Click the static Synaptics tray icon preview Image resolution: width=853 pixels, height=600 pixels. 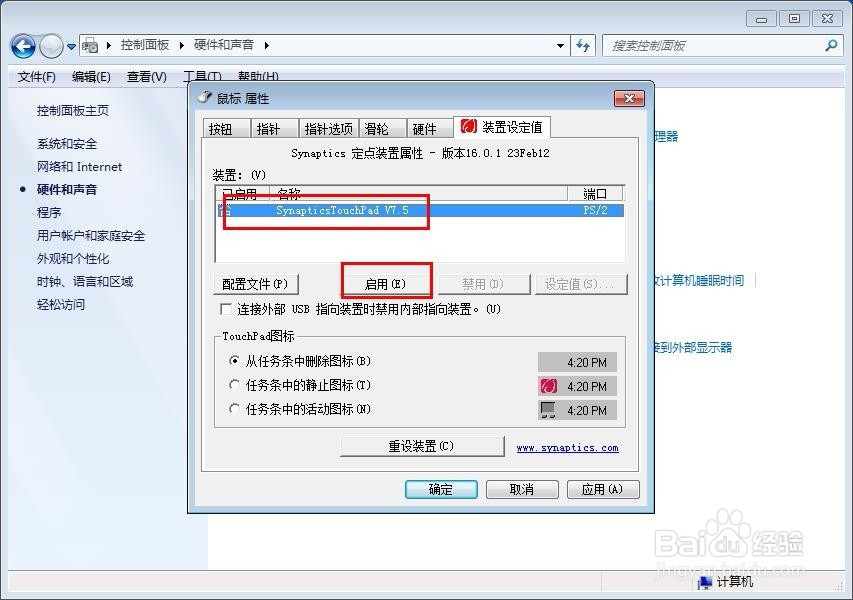point(548,386)
